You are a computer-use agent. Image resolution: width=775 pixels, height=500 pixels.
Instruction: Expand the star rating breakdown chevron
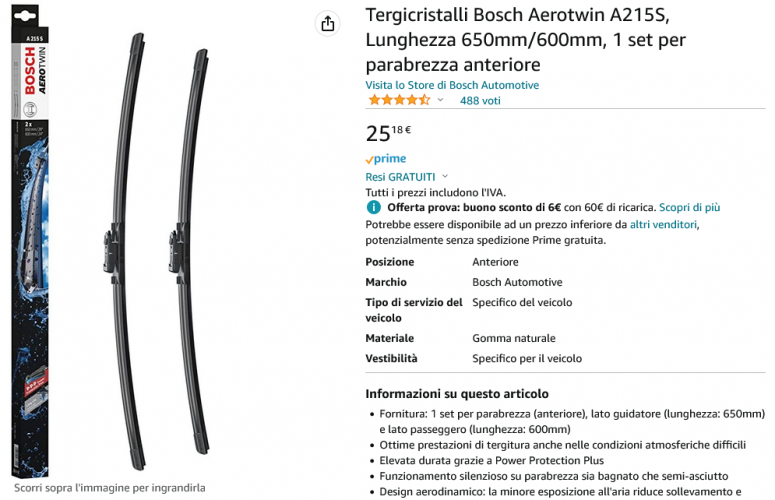pyautogui.click(x=440, y=100)
